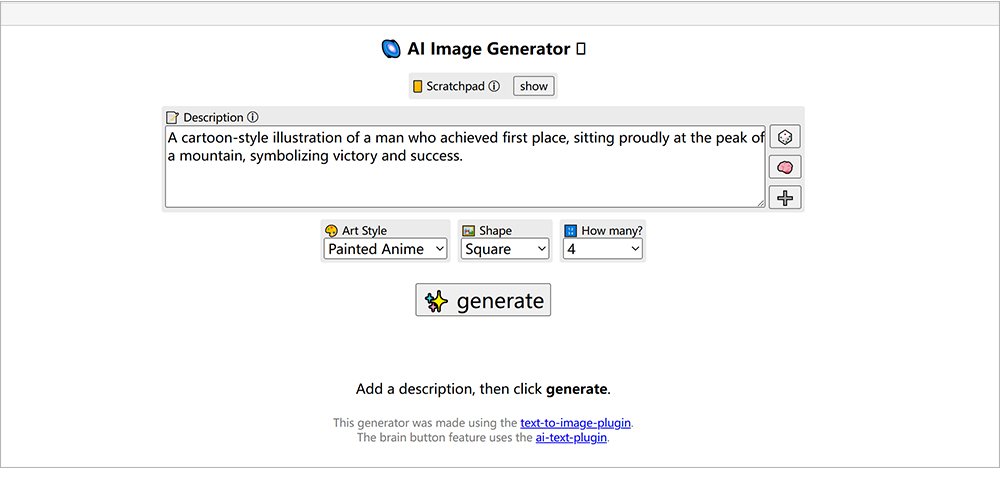This screenshot has height=487, width=1000.
Task: Click the small icon after the page title
Action: pos(582,48)
